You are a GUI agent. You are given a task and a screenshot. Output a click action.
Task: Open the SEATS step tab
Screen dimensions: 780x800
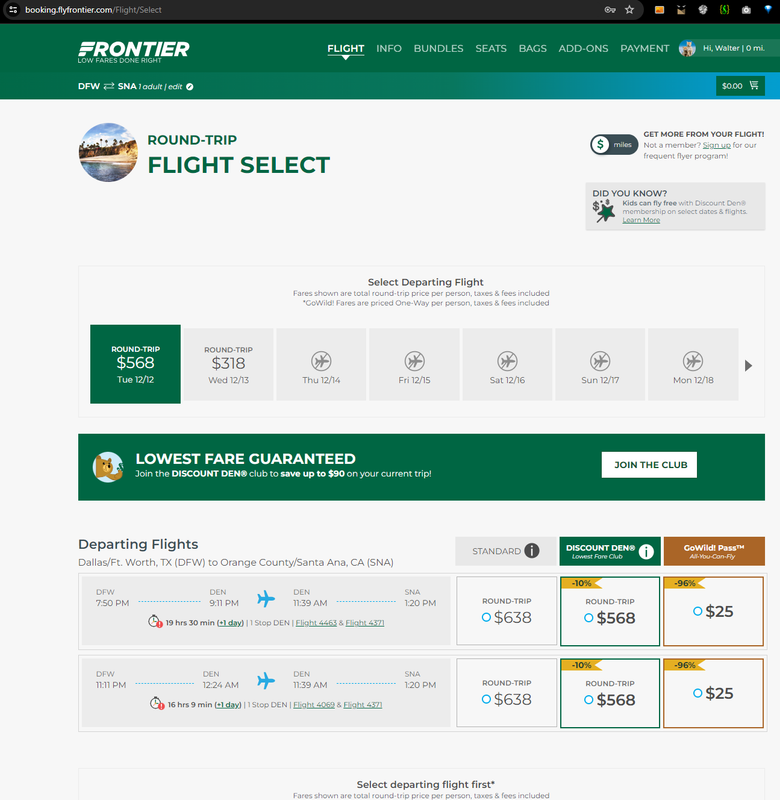[x=491, y=48]
